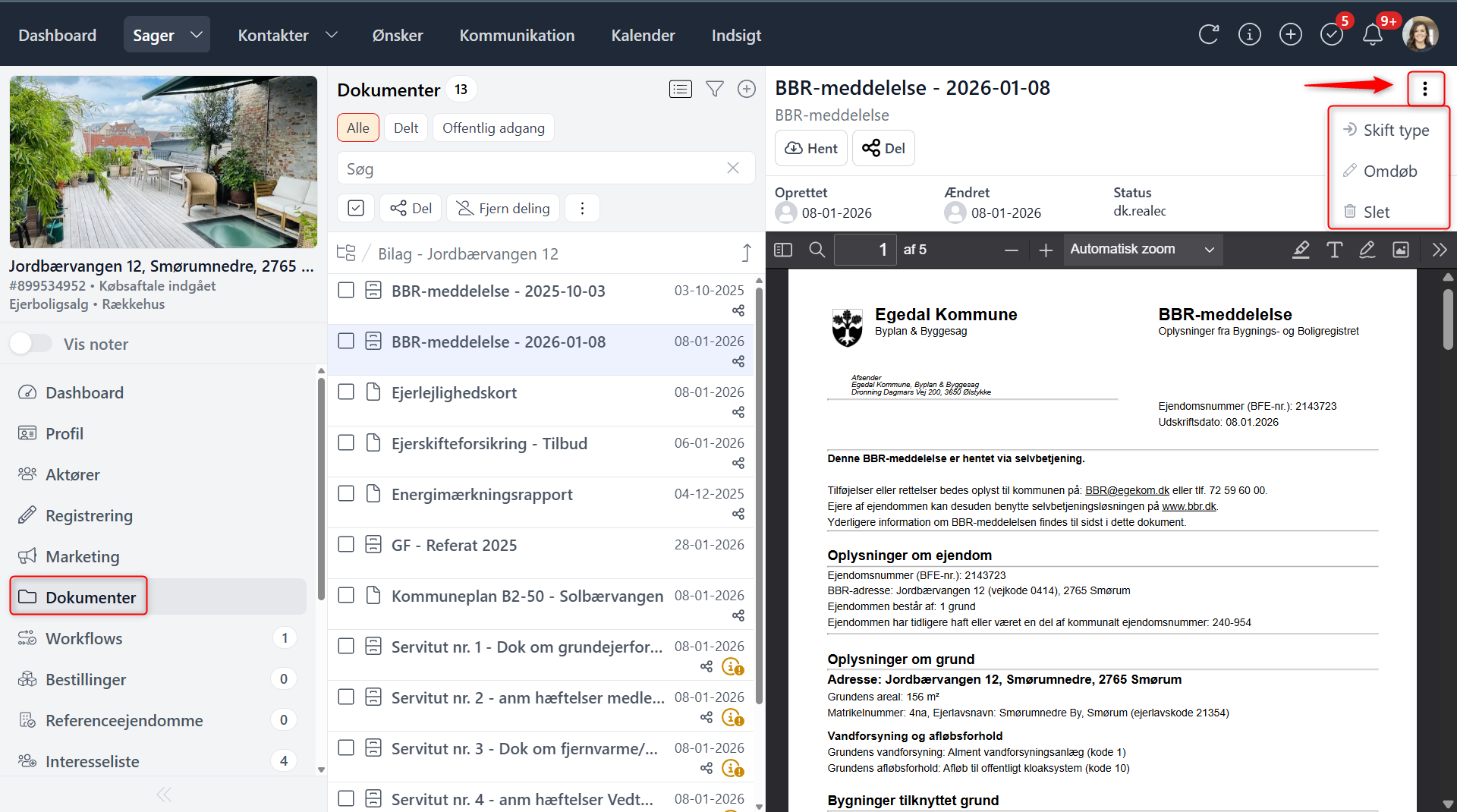The width and height of the screenshot is (1457, 812).
Task: Toggle the PDF viewer sidebar
Action: point(783,250)
